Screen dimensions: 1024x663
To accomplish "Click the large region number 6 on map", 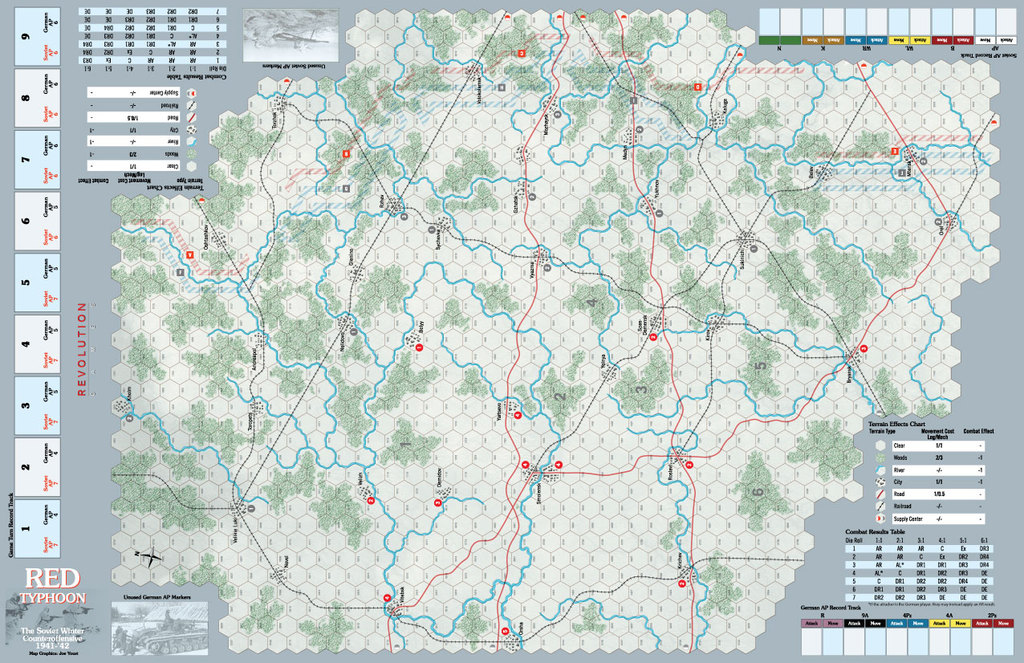I will coord(758,492).
